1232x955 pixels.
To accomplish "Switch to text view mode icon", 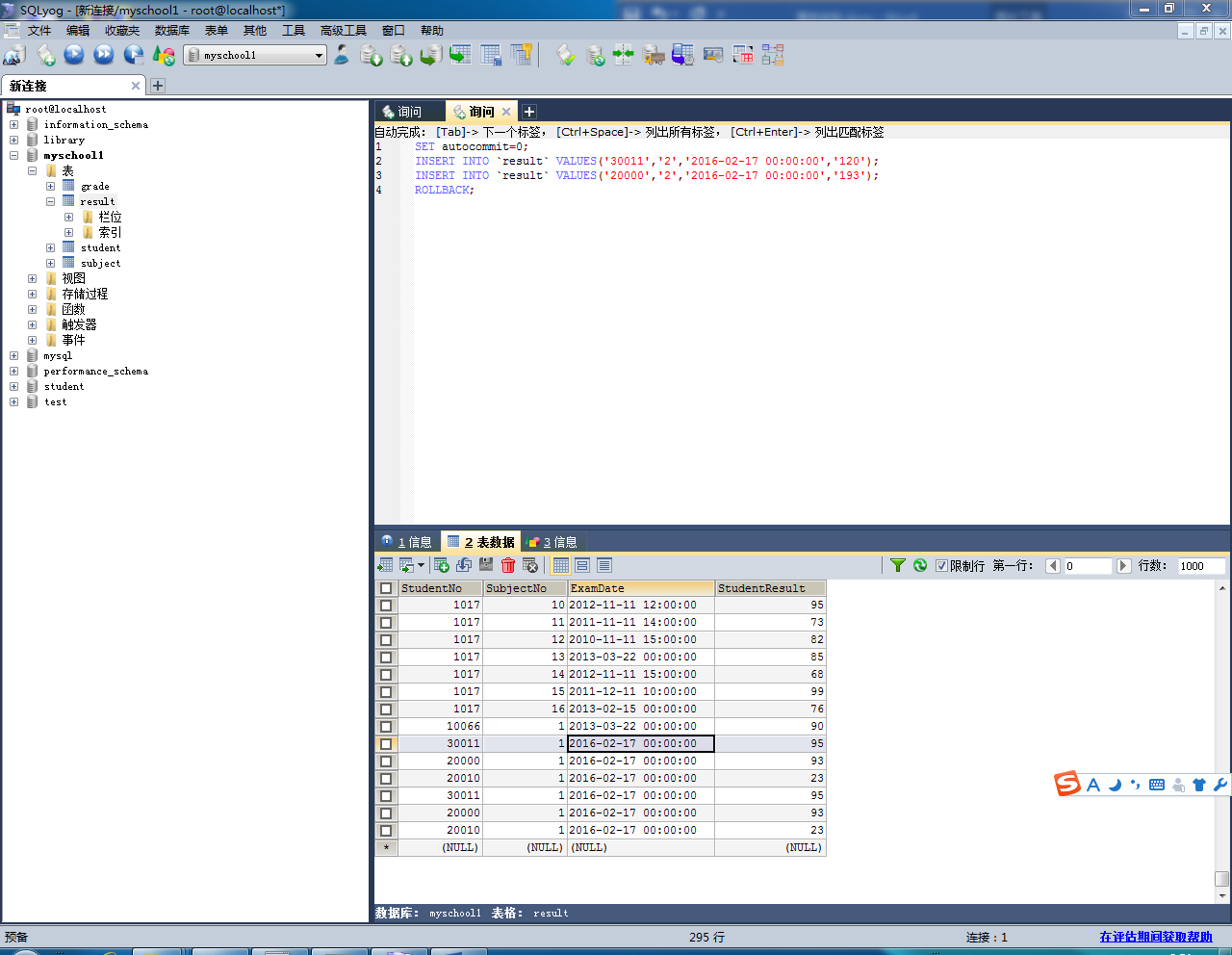I will pyautogui.click(x=604, y=565).
